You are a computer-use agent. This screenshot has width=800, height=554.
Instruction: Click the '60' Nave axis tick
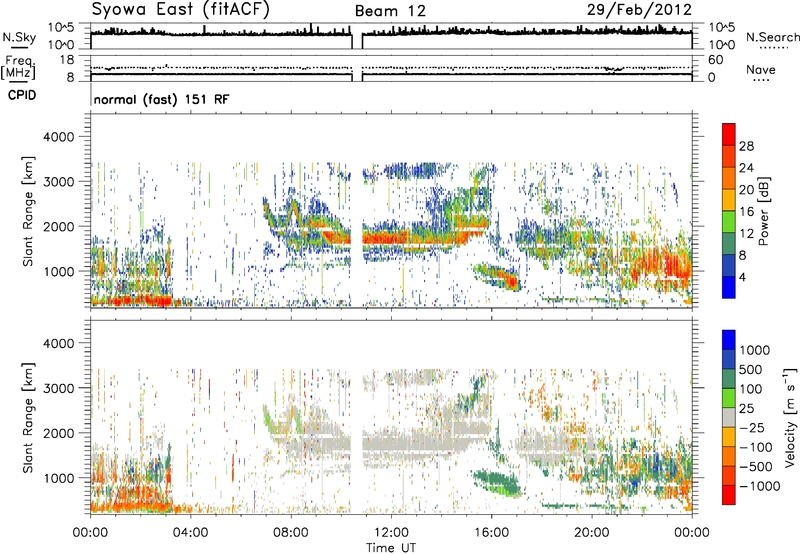[x=715, y=60]
